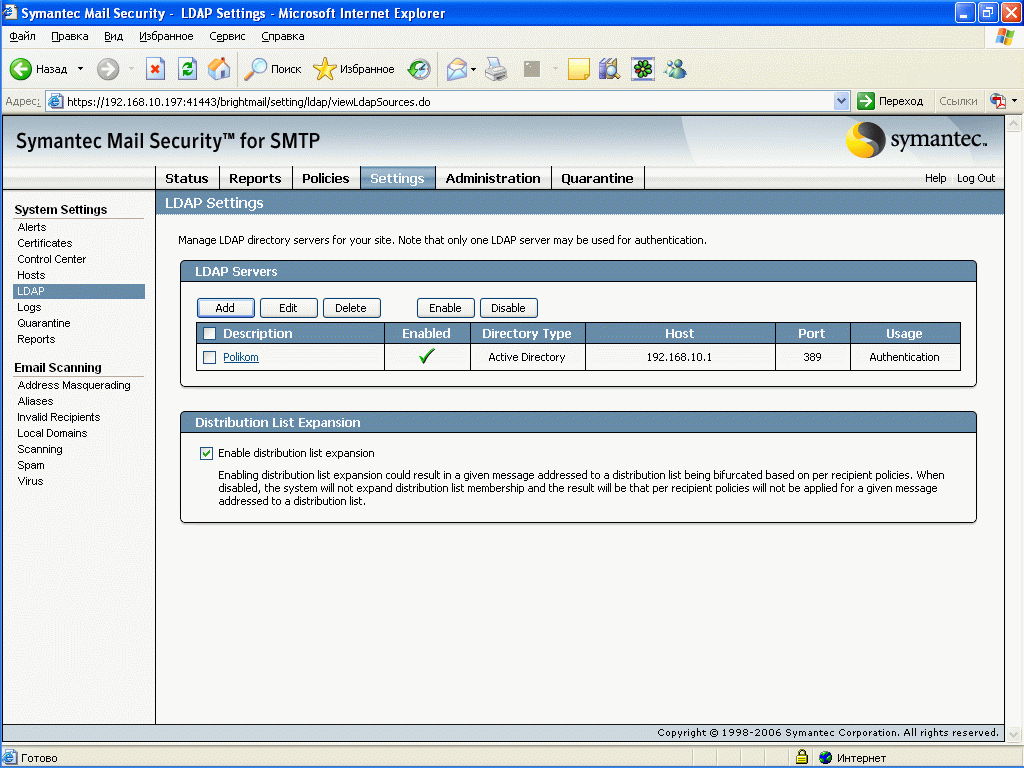Open the Back button history dropdown arrow

coord(81,69)
